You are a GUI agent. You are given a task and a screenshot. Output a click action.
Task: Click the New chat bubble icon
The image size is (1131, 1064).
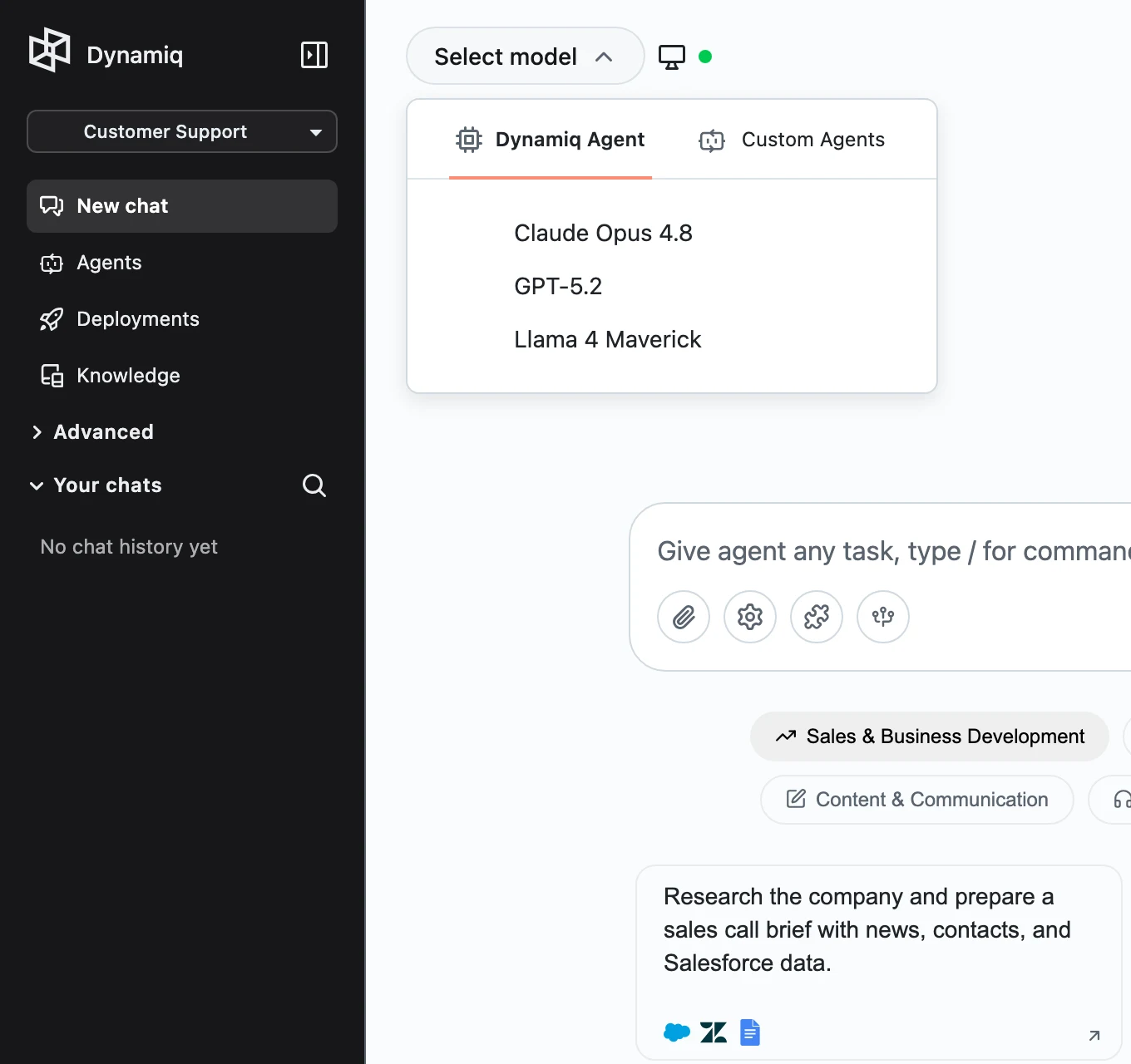tap(52, 206)
